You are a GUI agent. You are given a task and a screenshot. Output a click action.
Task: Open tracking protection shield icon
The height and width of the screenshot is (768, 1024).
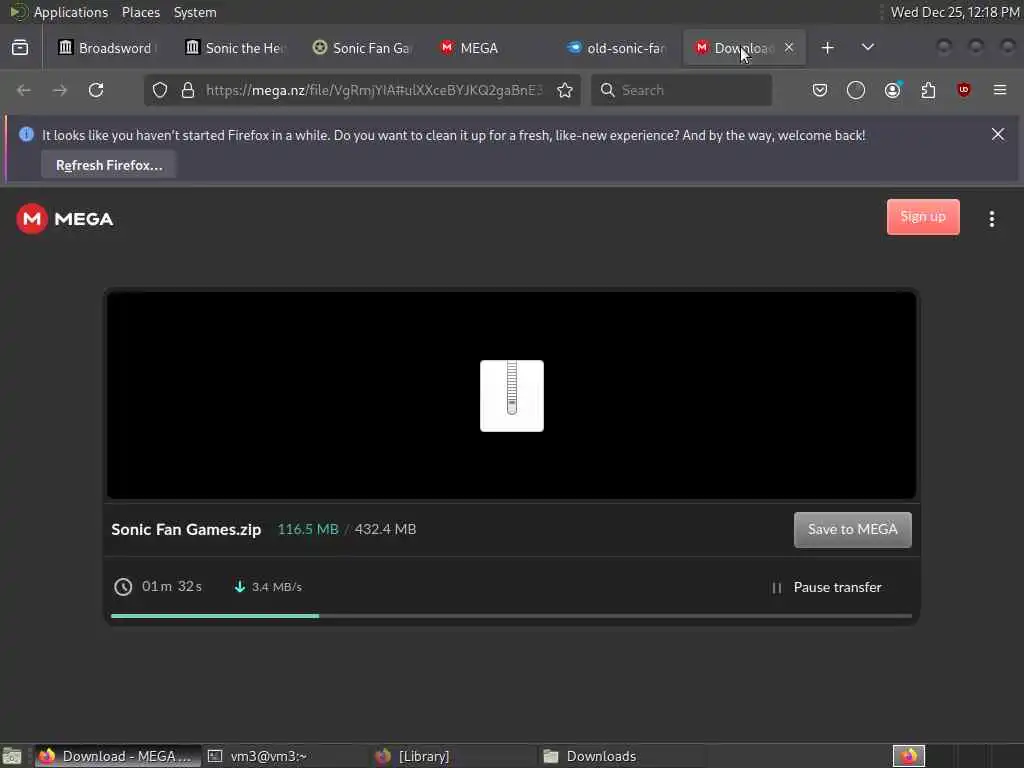coord(160,90)
